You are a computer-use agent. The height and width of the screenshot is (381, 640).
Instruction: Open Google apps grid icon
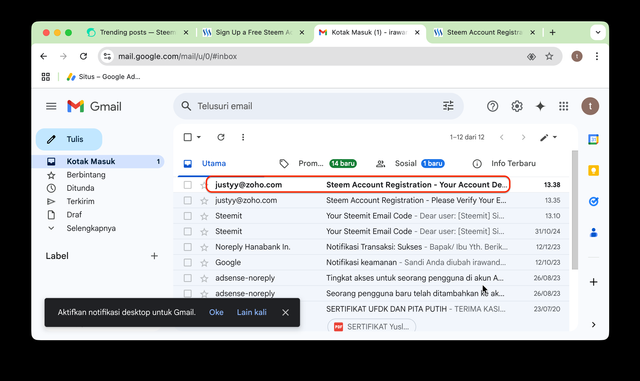click(564, 107)
